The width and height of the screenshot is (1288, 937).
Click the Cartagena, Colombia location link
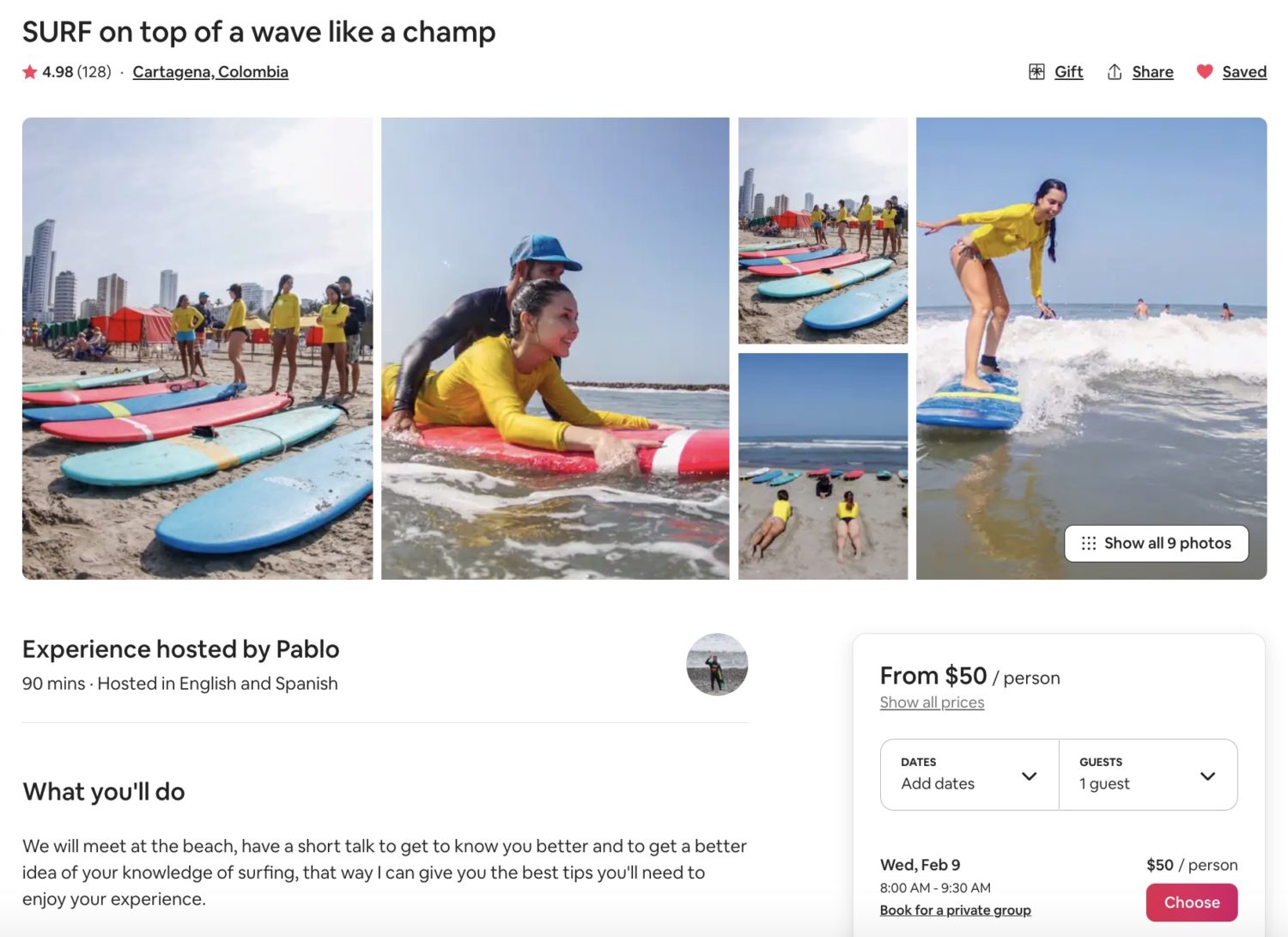coord(210,72)
